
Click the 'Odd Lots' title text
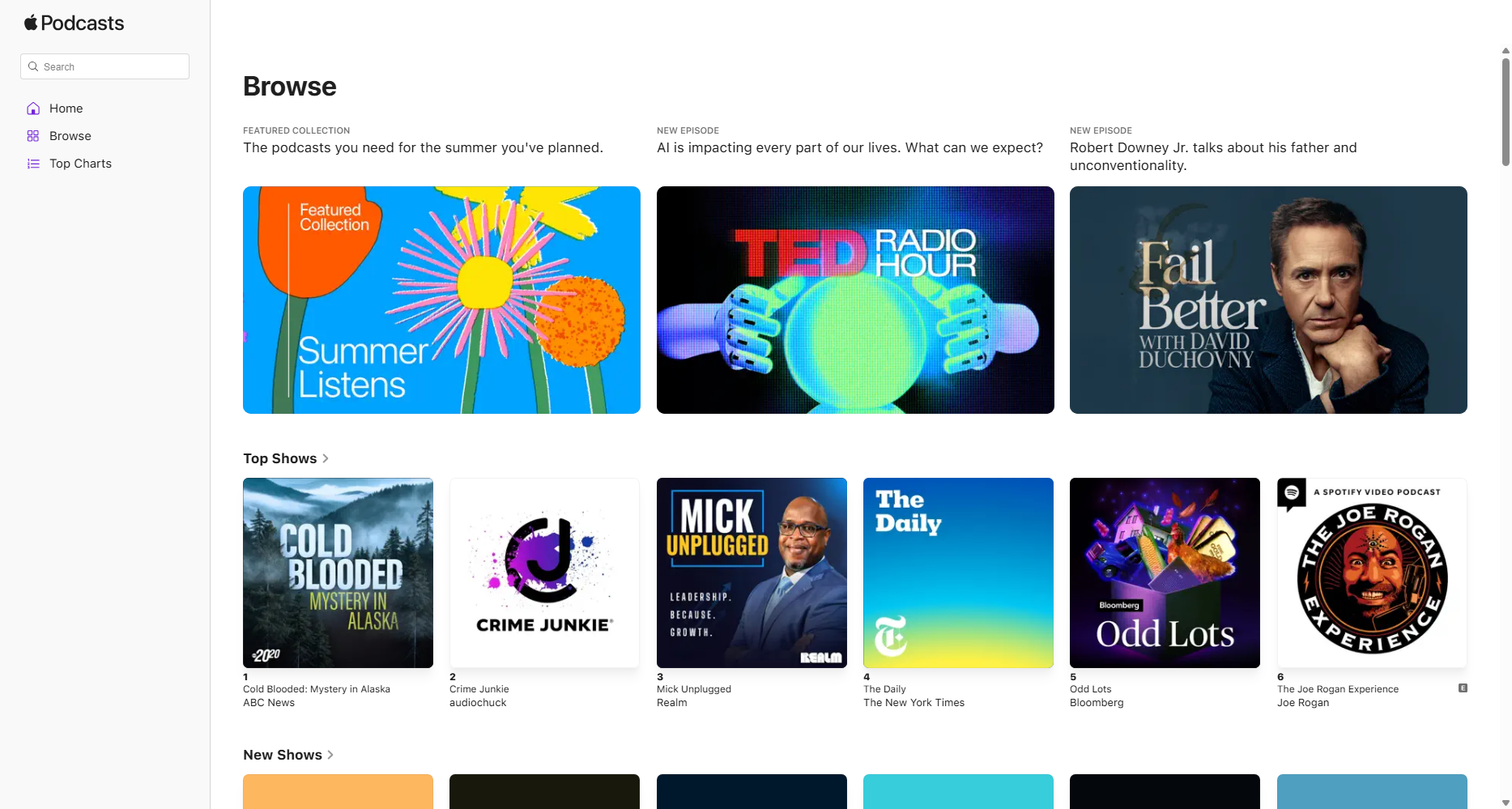pyautogui.click(x=1091, y=689)
